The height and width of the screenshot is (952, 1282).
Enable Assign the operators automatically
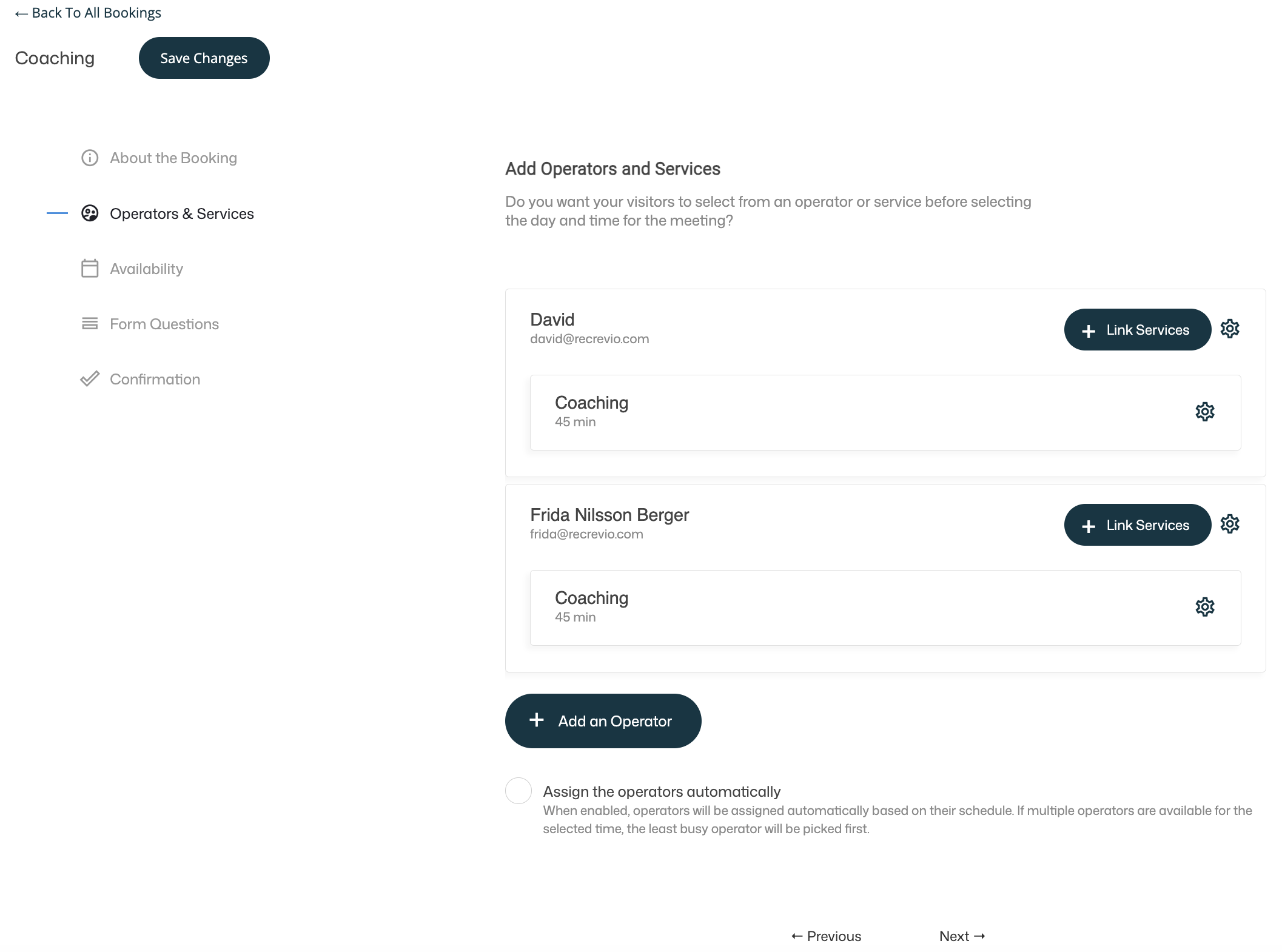pyautogui.click(x=519, y=791)
